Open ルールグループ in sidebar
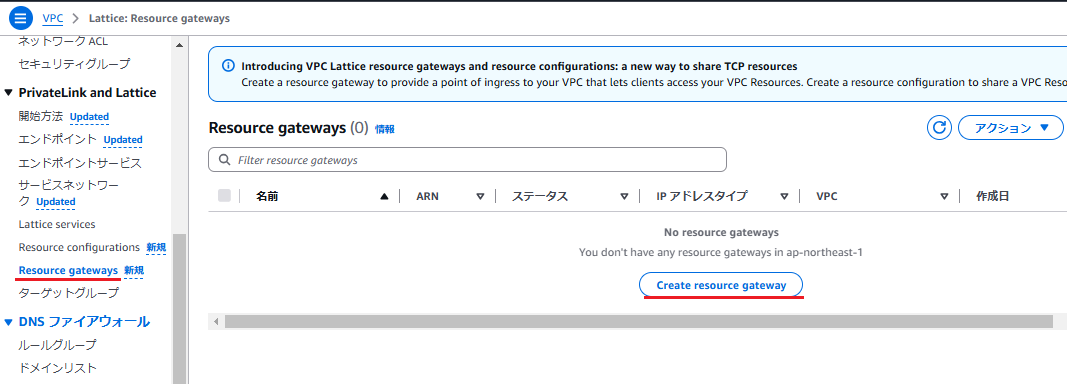This screenshot has width=1067, height=384. point(57,345)
